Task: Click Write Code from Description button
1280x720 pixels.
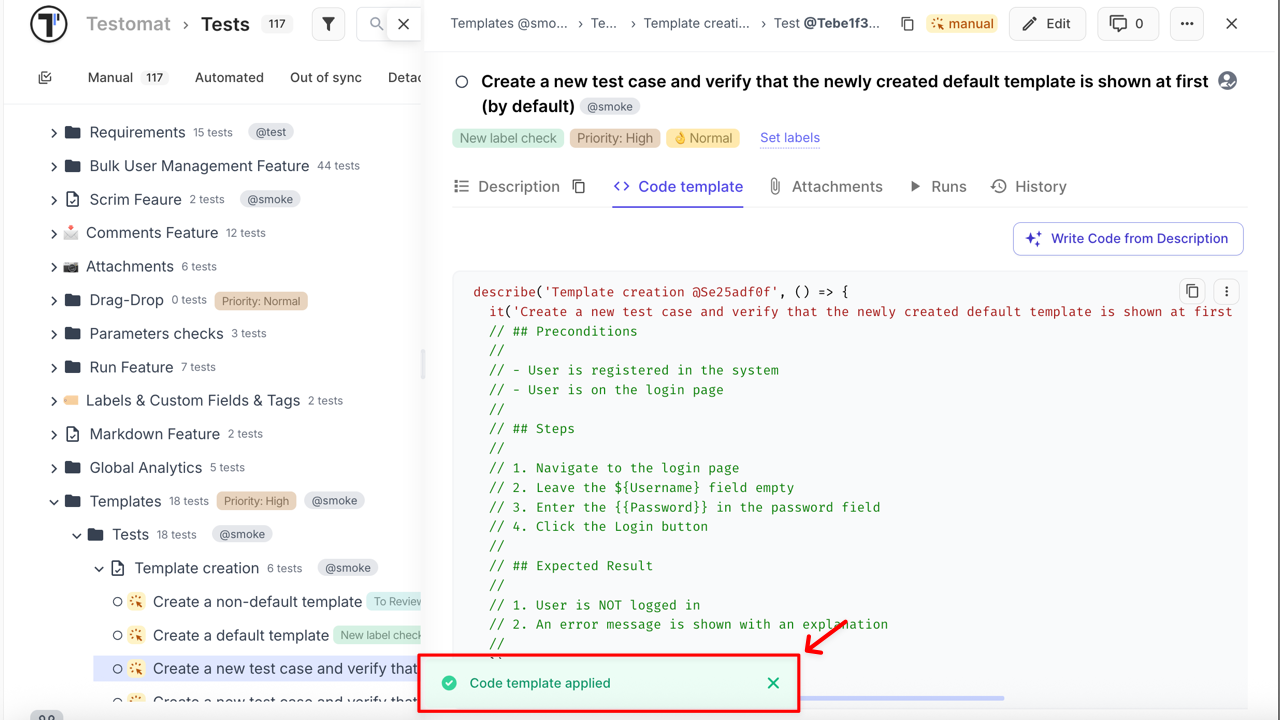Action: [x=1128, y=239]
